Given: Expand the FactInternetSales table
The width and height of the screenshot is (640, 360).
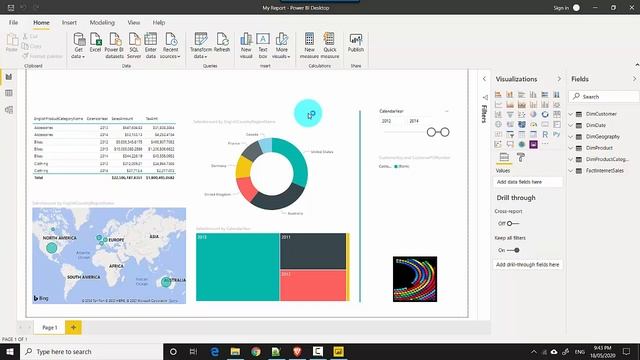Looking at the screenshot, I should 571,171.
